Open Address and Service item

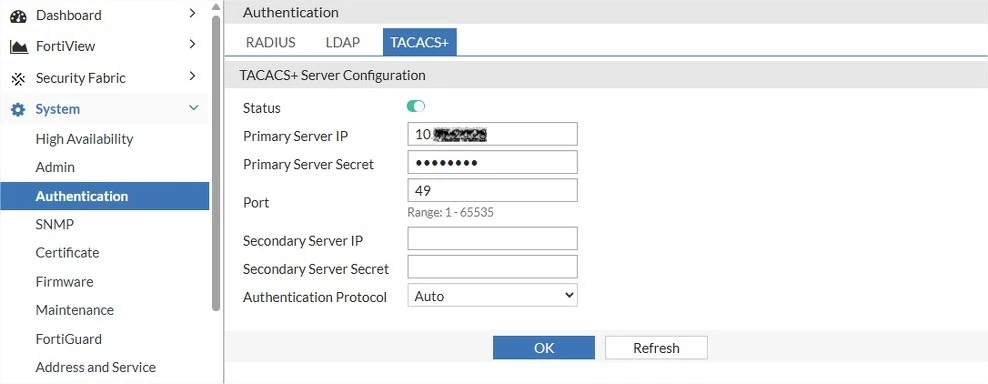[96, 367]
